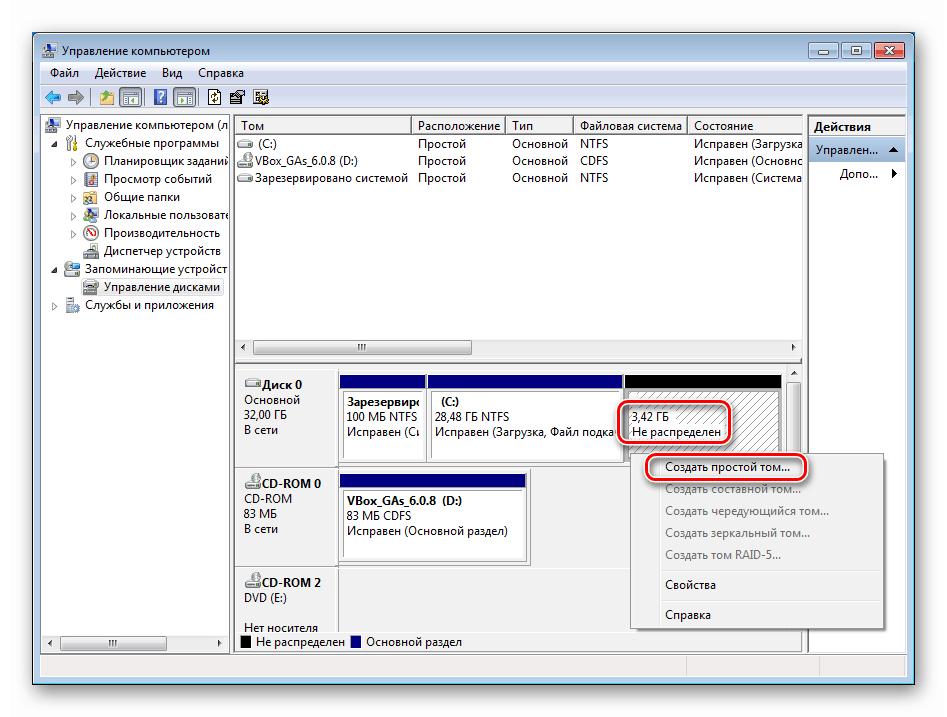This screenshot has width=947, height=717.
Task: Click the tree pane horizontal scrollbar thumb
Action: pos(113,643)
